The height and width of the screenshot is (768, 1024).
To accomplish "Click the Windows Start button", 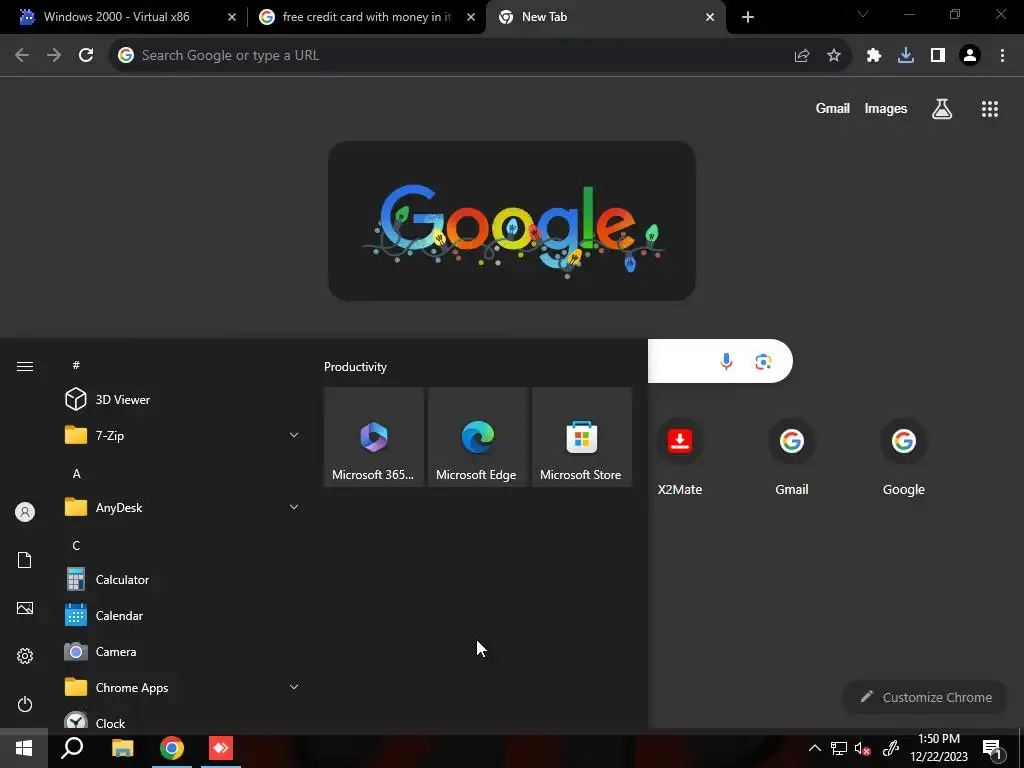I will click(24, 748).
